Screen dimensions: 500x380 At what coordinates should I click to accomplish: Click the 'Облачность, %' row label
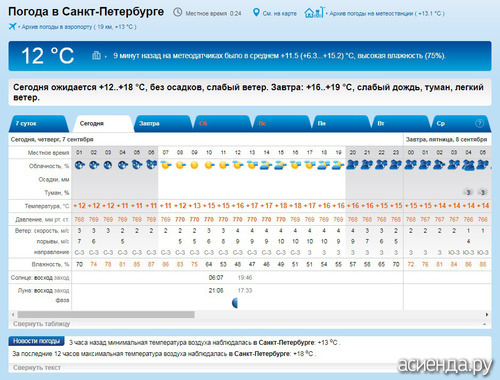click(49, 166)
